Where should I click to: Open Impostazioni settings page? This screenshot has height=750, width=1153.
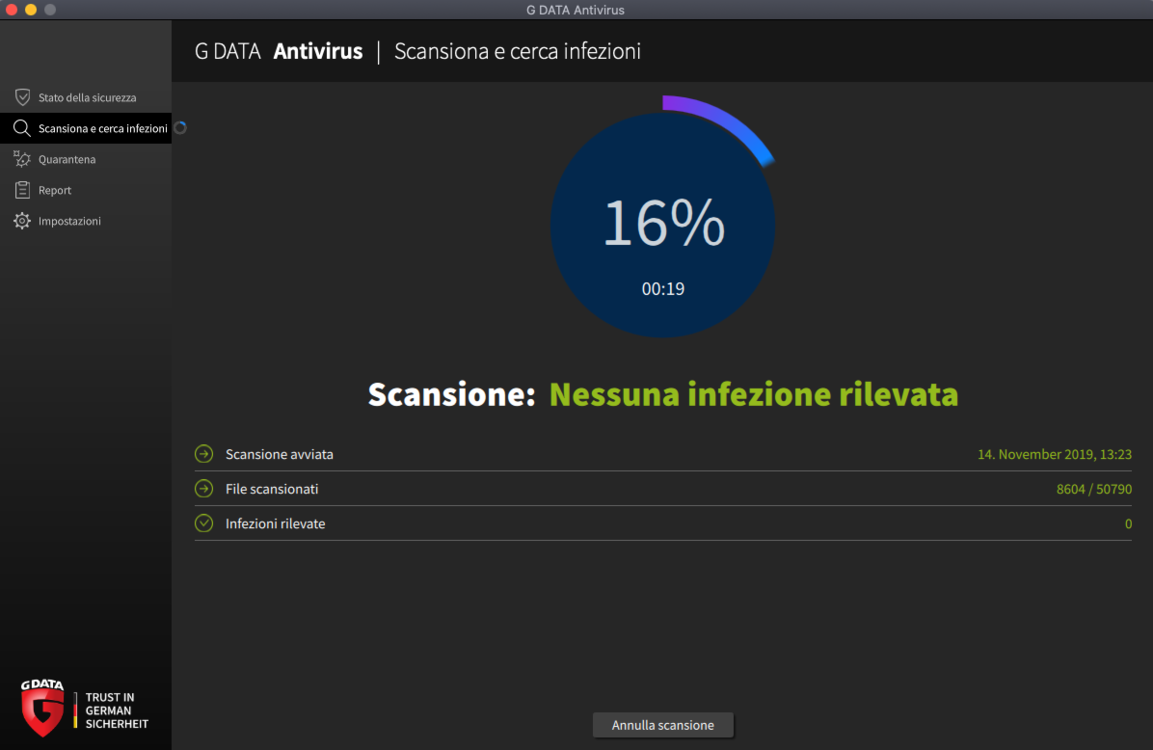(x=86, y=221)
